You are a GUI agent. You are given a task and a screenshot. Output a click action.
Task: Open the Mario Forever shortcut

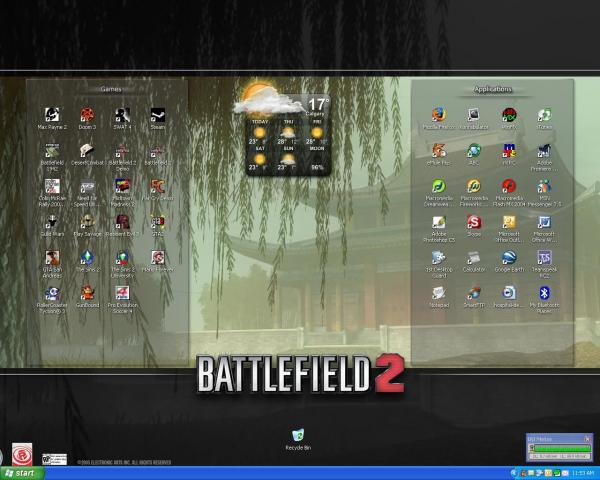[158, 258]
